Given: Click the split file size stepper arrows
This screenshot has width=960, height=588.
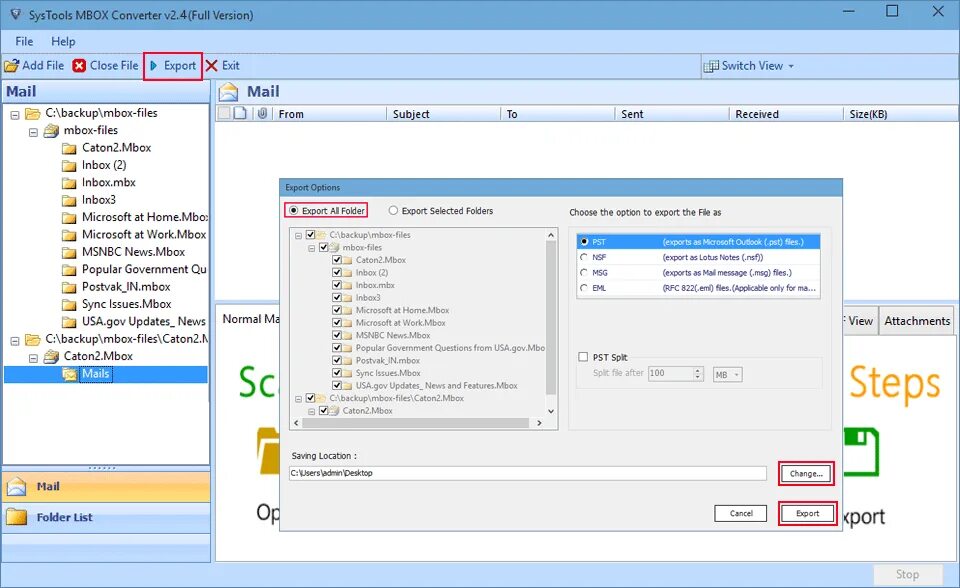Looking at the screenshot, I should click(698, 374).
